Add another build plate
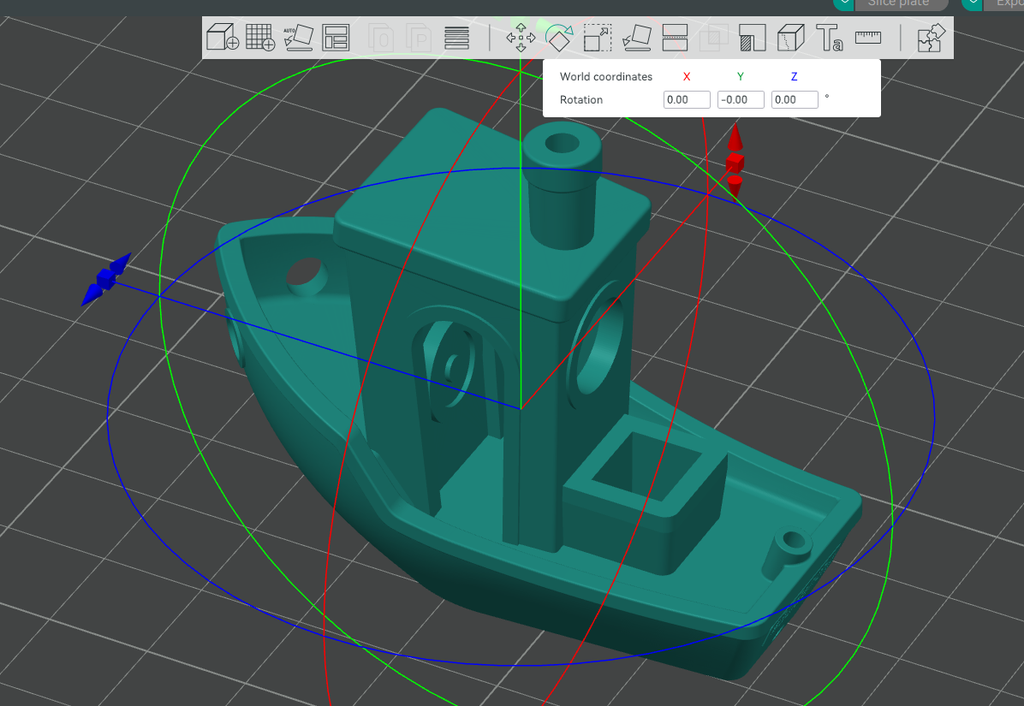 pyautogui.click(x=260, y=37)
